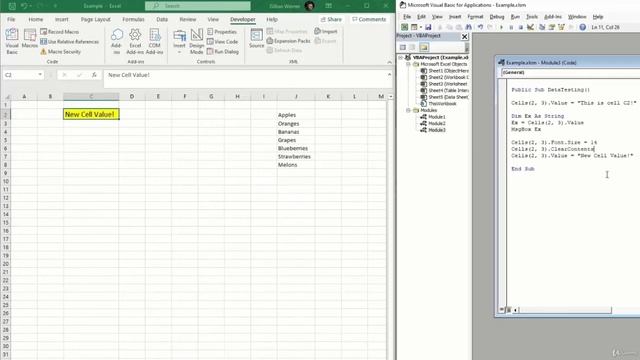Click the Excel search box
The width and height of the screenshot is (640, 360).
click(198, 6)
